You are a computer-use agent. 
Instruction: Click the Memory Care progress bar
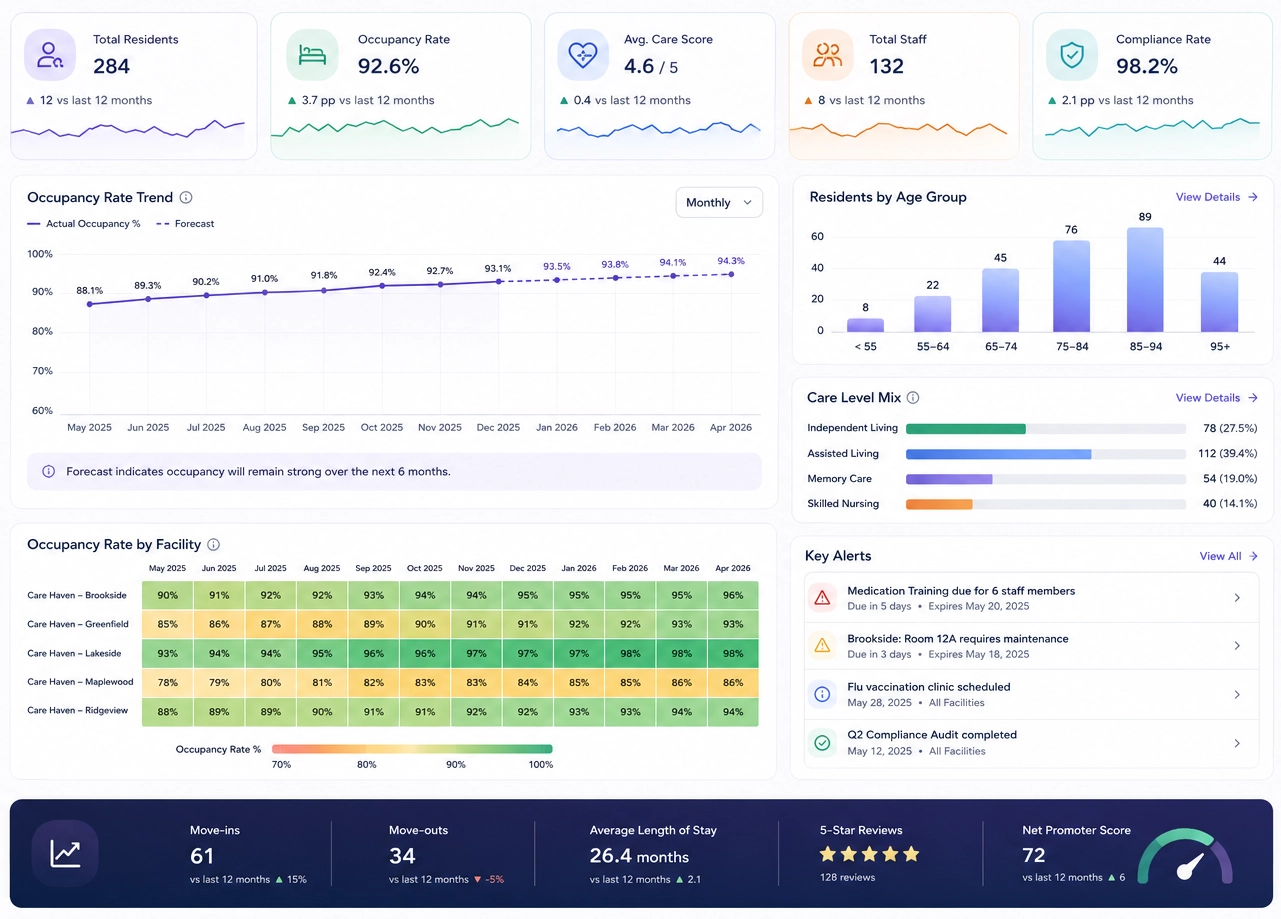(x=1045, y=479)
